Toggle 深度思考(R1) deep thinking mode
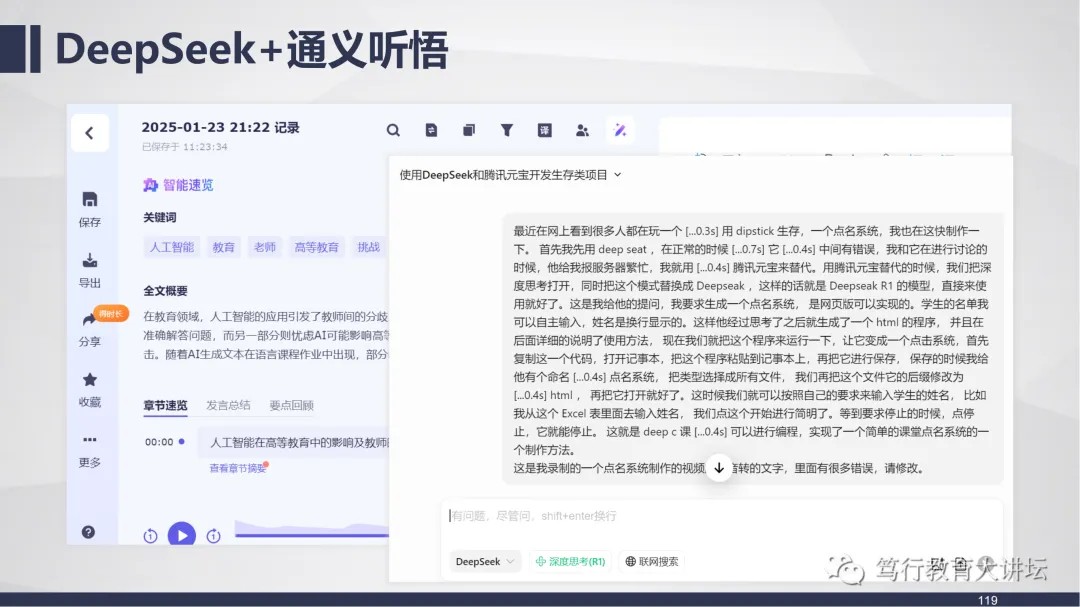This screenshot has width=1080, height=607. pos(570,562)
